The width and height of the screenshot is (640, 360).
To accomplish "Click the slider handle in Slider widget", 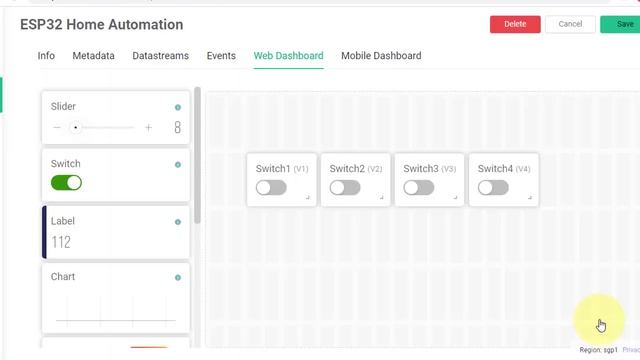I will click(76, 127).
